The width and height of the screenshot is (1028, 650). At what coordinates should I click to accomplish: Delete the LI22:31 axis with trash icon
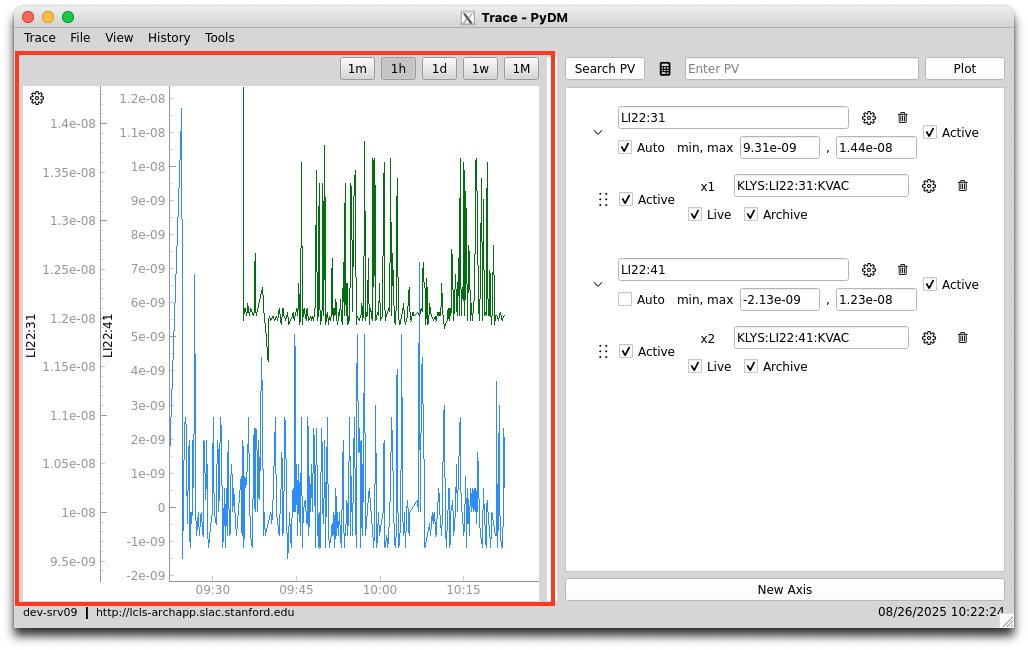(903, 118)
